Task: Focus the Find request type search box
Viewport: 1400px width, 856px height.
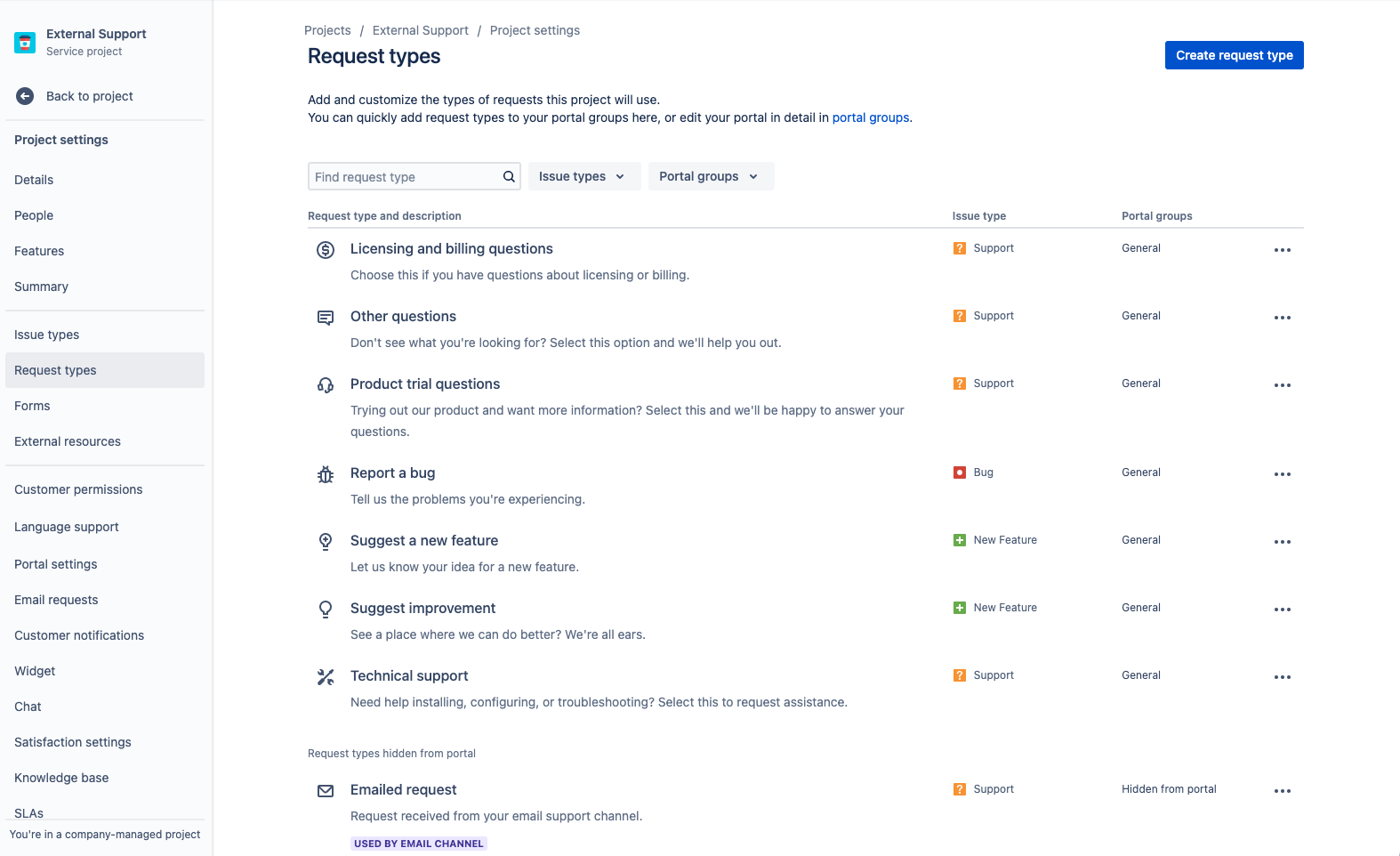Action: (x=405, y=177)
